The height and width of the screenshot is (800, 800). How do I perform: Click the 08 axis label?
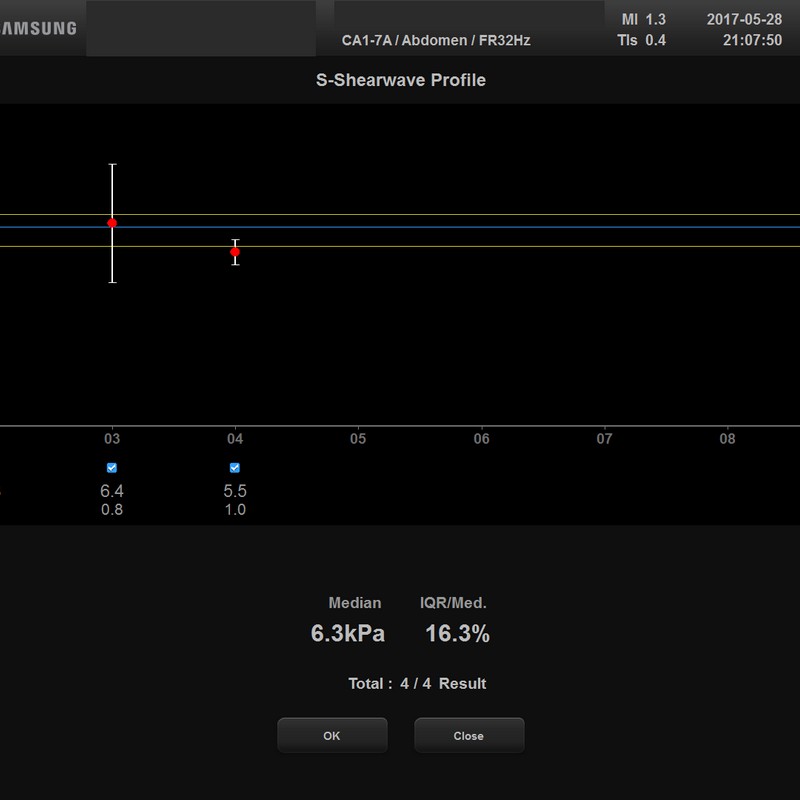(x=728, y=439)
